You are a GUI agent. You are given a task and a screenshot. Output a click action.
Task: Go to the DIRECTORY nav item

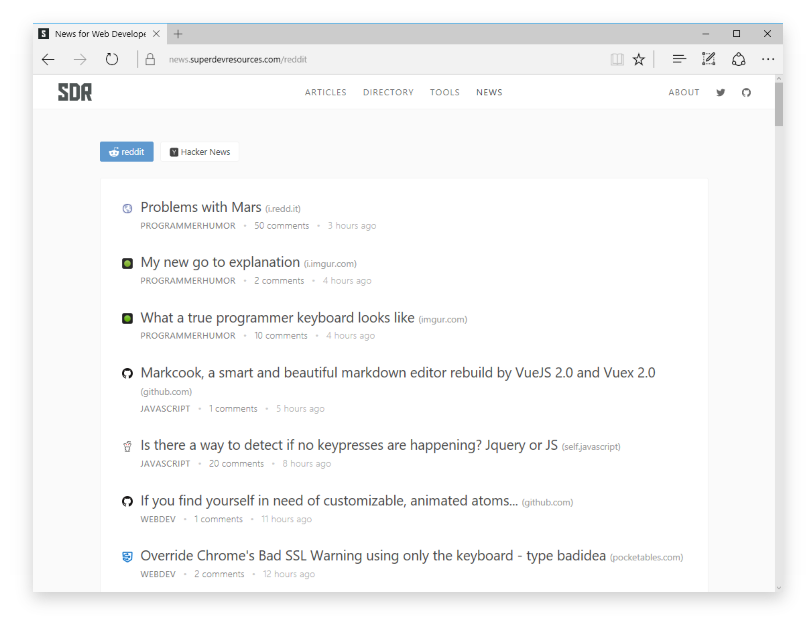pos(388,92)
